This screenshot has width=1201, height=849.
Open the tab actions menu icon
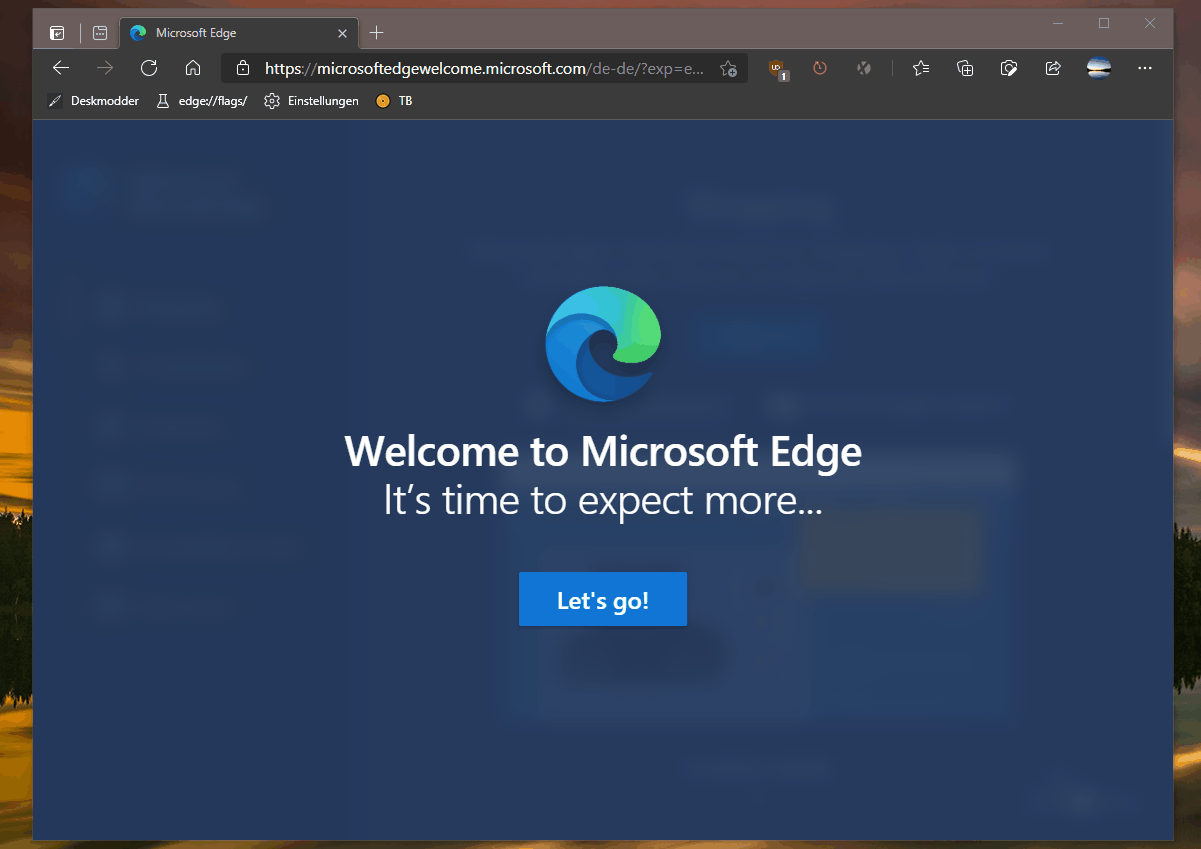point(58,33)
